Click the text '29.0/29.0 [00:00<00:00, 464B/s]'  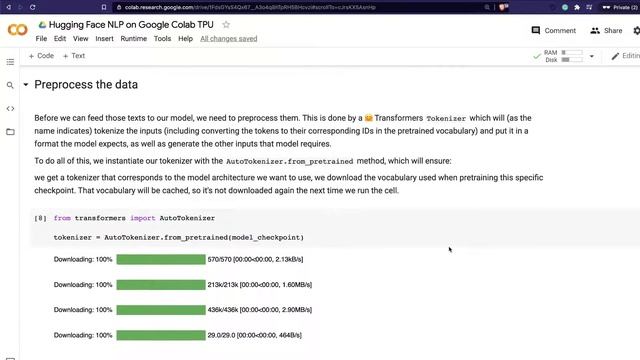tap(255, 335)
